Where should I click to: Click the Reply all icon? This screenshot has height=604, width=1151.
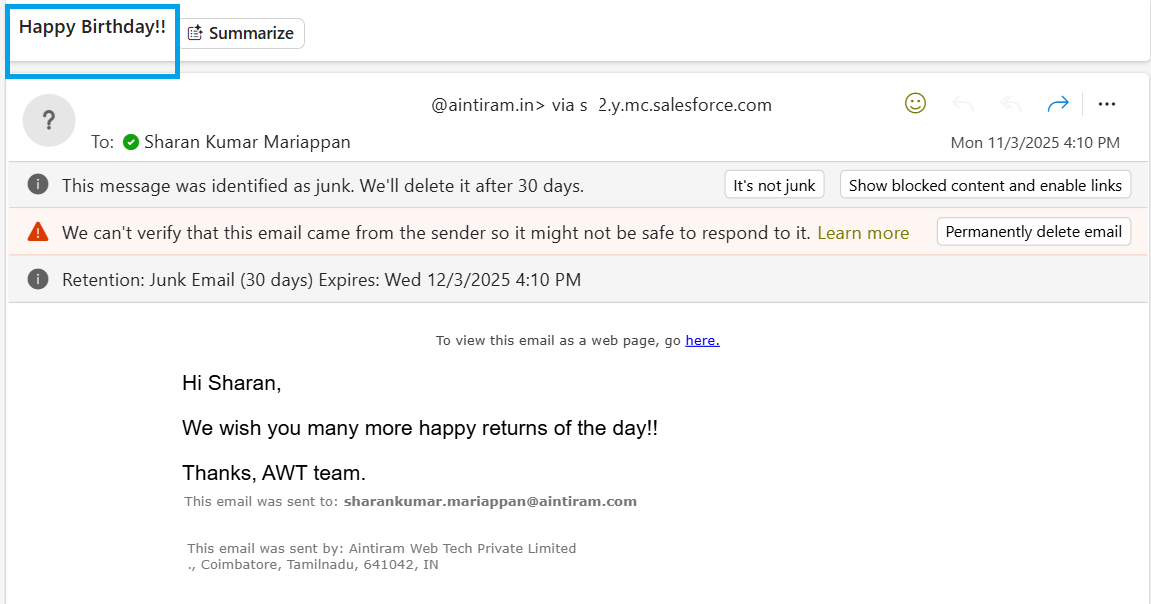pyautogui.click(x=1011, y=104)
